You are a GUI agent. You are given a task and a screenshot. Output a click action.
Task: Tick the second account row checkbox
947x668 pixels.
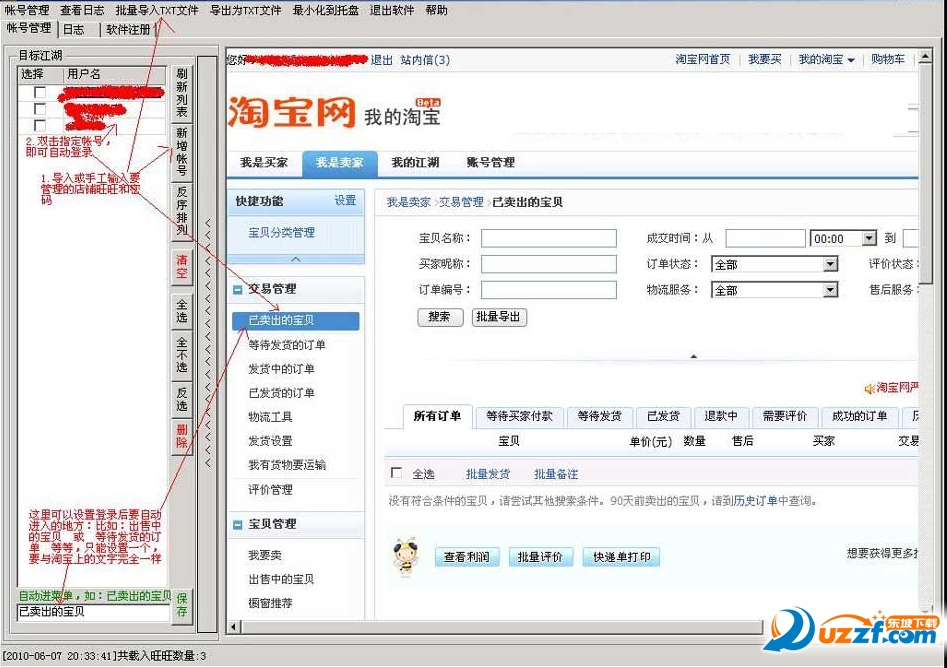point(40,109)
